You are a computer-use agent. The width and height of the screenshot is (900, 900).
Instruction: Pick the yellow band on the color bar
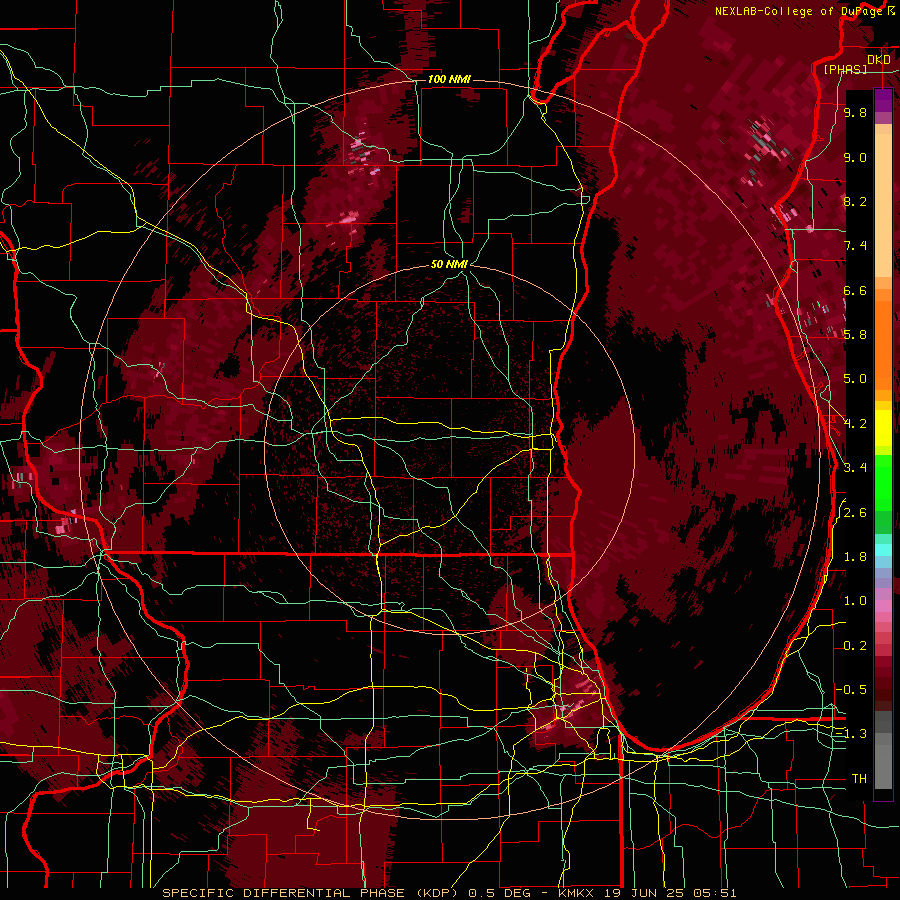[883, 428]
